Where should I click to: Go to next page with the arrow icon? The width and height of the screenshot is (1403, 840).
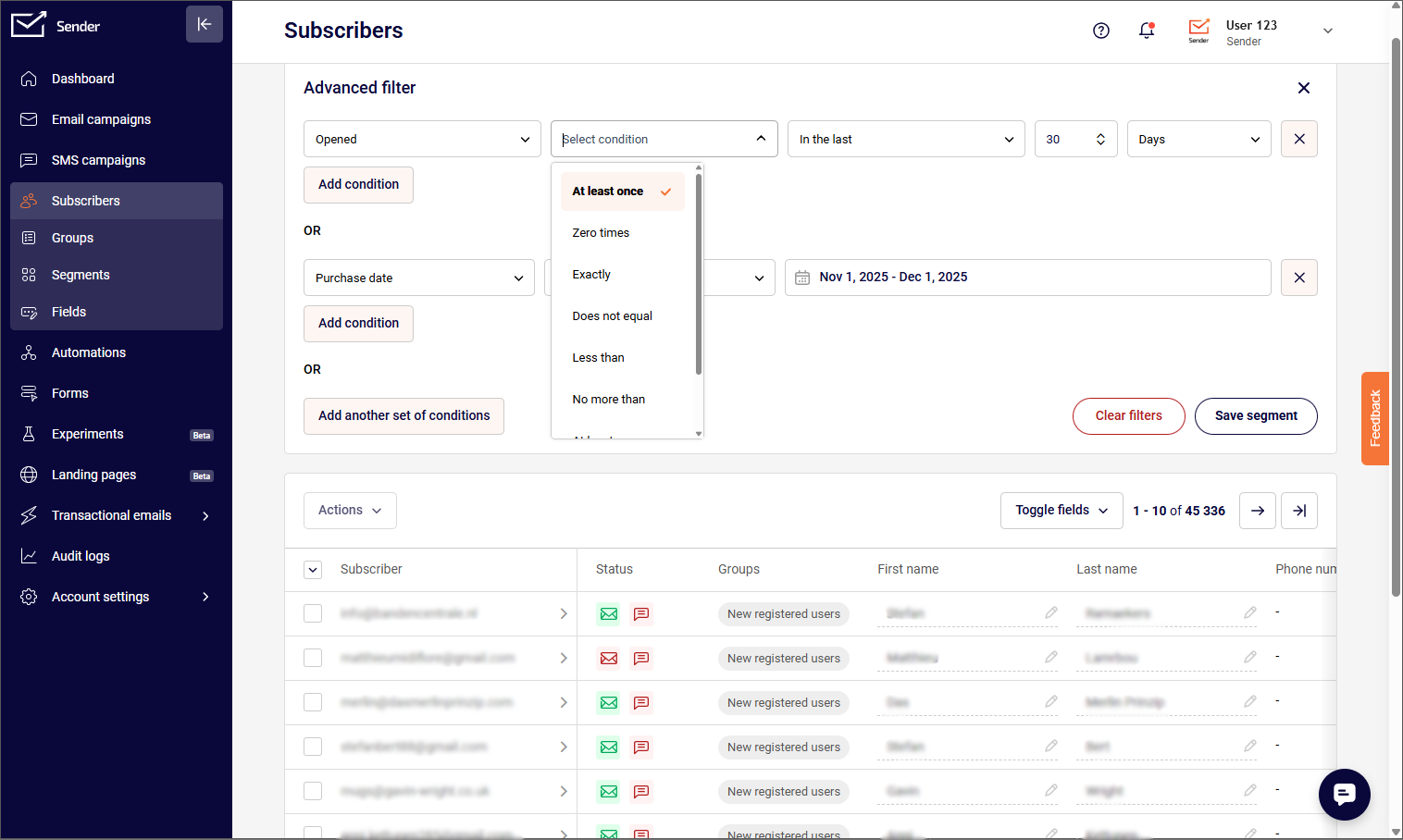point(1257,510)
